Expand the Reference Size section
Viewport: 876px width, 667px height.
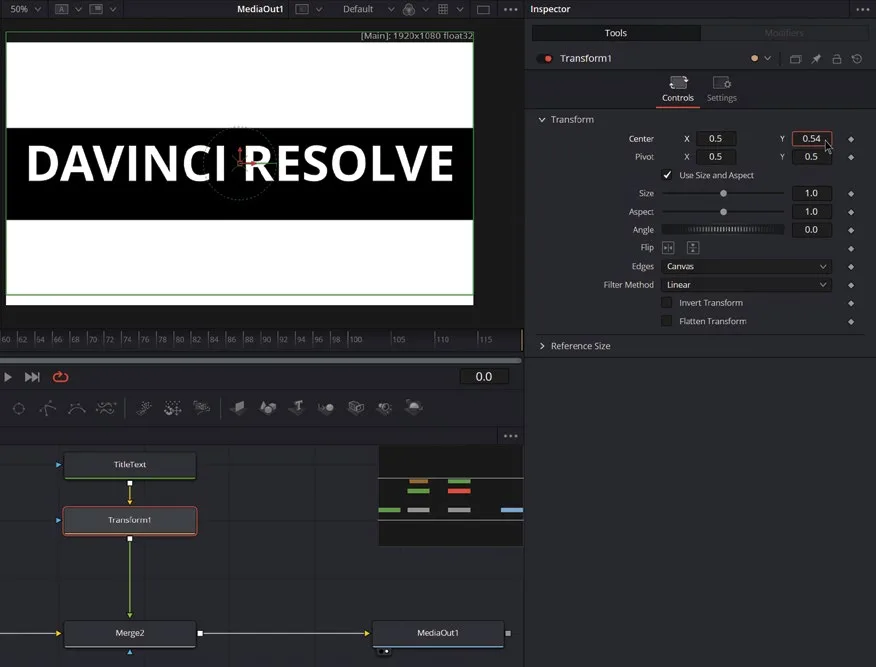[x=541, y=346]
